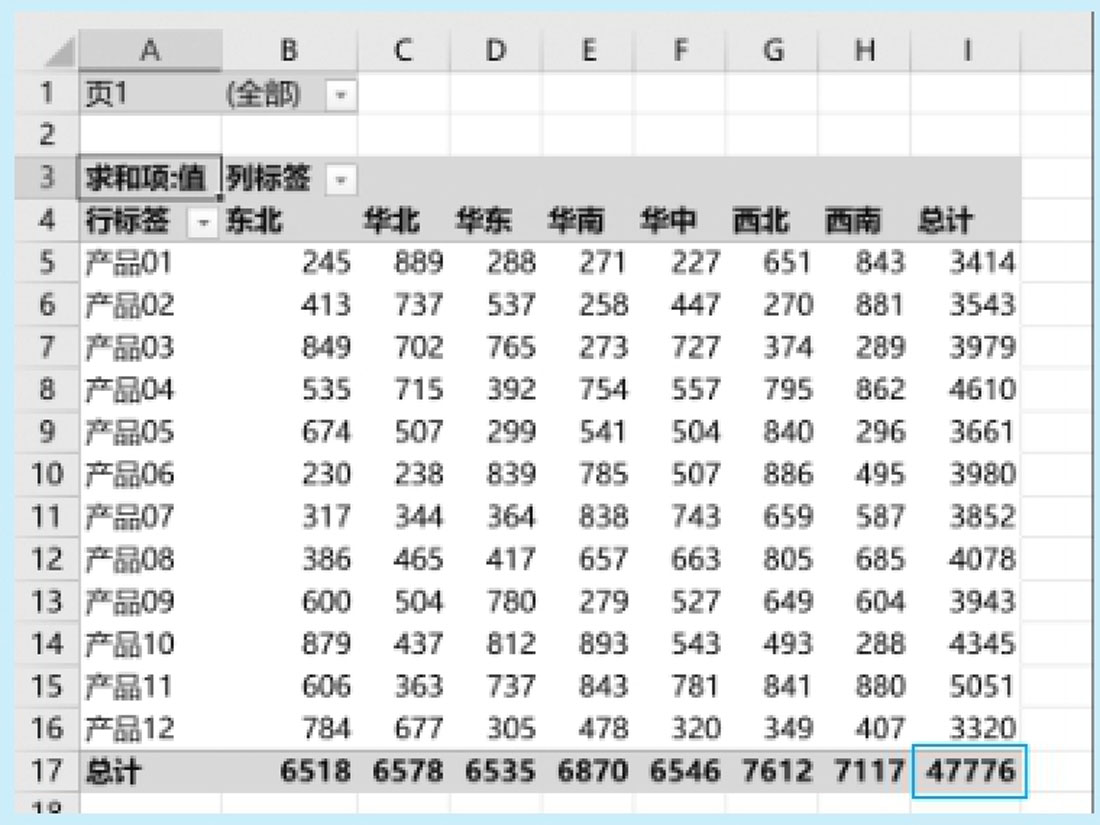Click row 17 header number
Viewport: 1100px width, 825px height.
click(45, 771)
